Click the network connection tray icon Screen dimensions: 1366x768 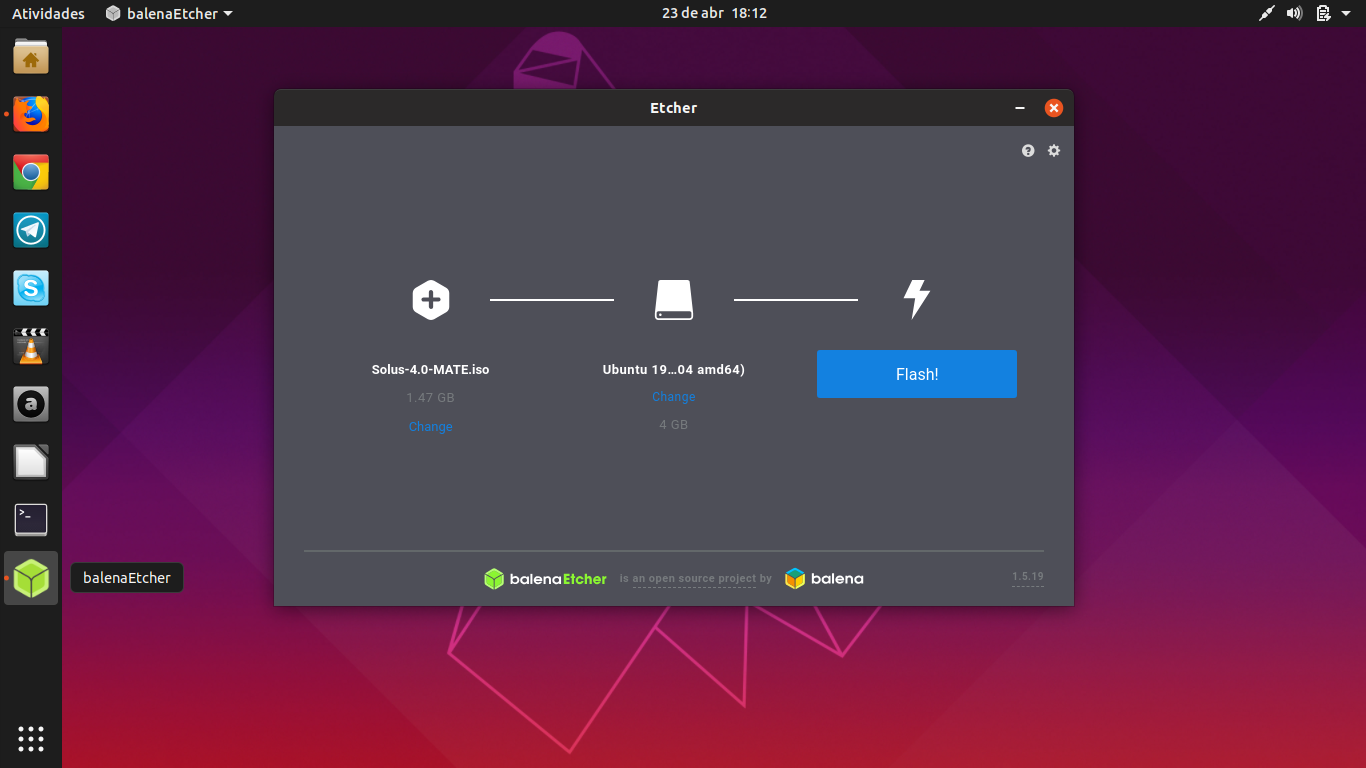[1267, 14]
